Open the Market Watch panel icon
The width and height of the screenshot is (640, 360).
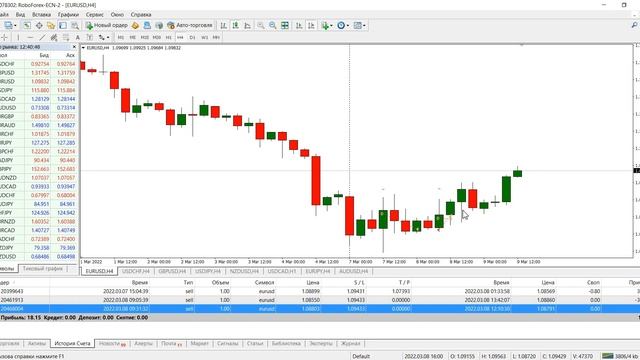click(27, 25)
